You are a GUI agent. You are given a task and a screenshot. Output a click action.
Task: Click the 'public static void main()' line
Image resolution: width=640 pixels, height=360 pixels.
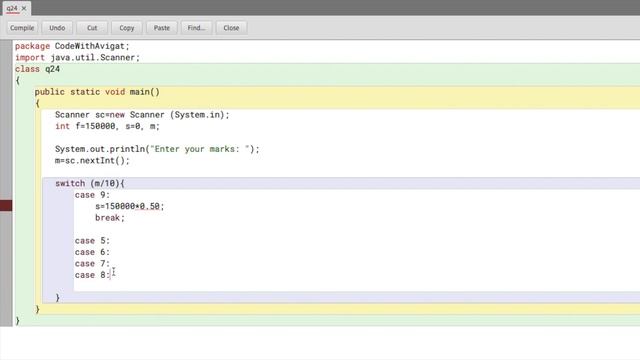tap(97, 92)
